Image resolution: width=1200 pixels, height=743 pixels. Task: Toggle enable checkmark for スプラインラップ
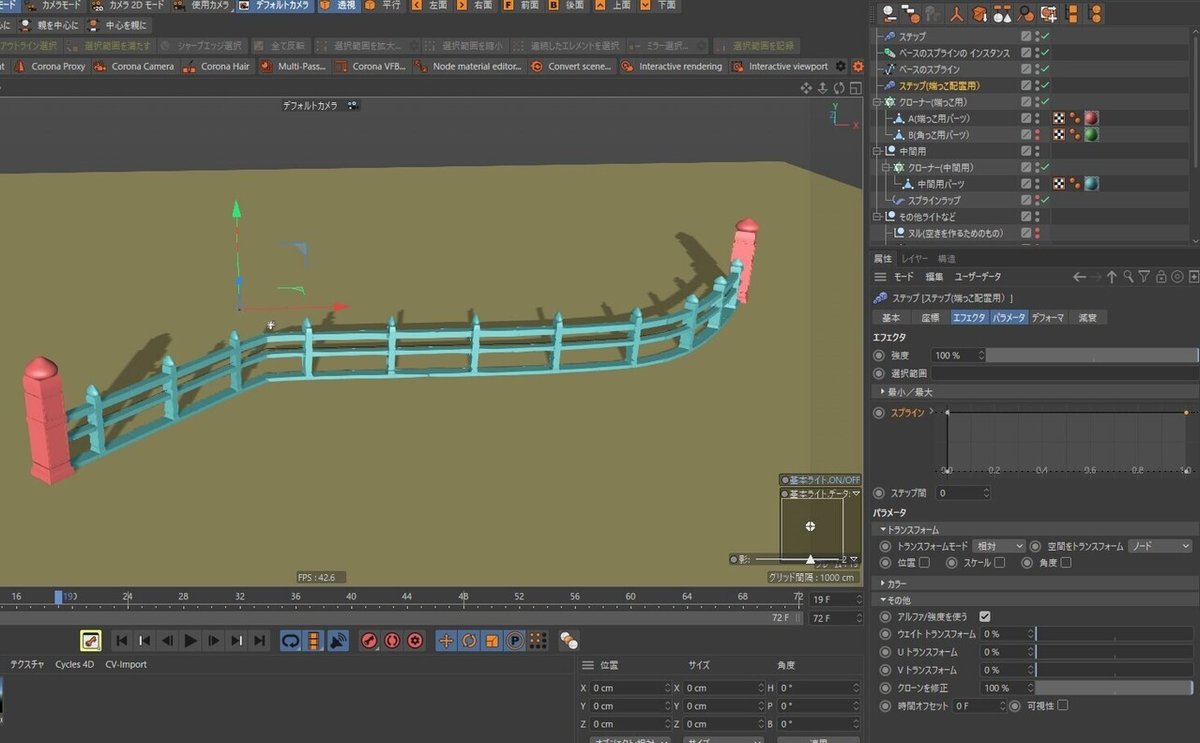click(1044, 200)
